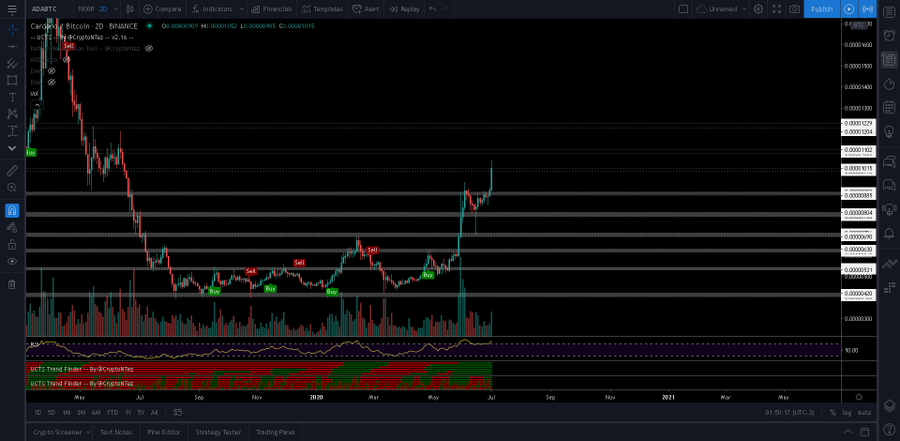Click the blue Publish button
Image resolution: width=900 pixels, height=441 pixels.
pyautogui.click(x=821, y=9)
